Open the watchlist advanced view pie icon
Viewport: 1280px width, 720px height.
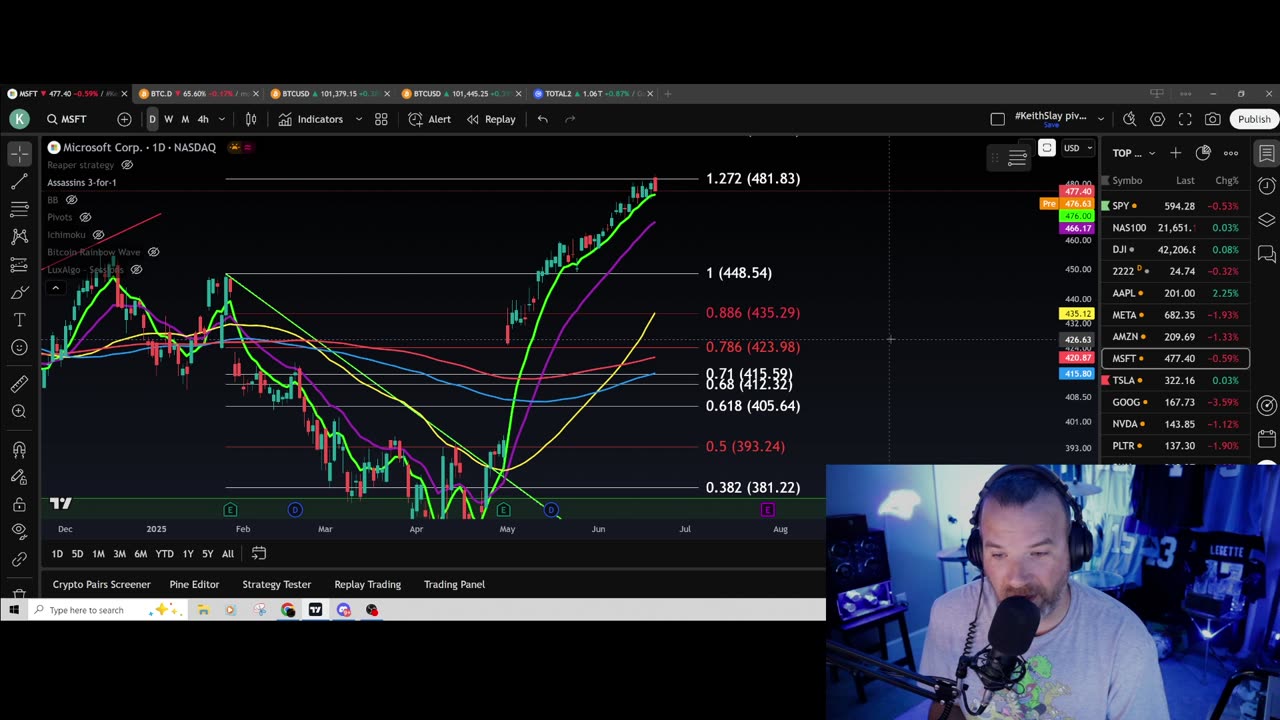(x=1203, y=153)
